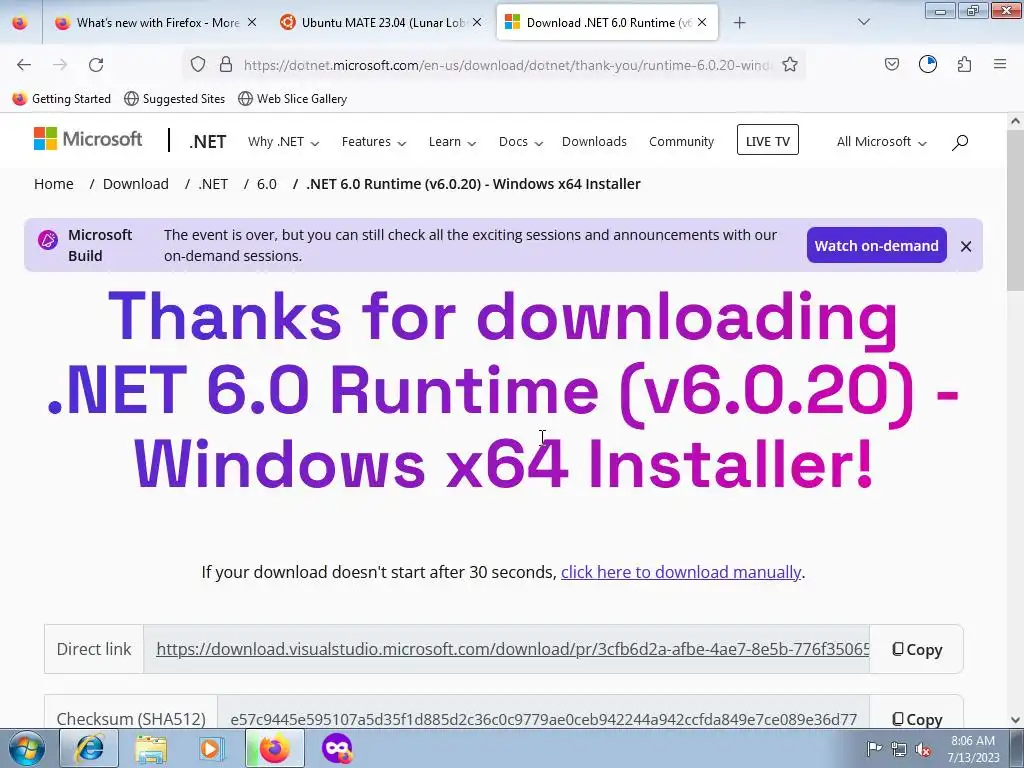Go to Home breadcrumb
The image size is (1024, 768).
click(54, 184)
